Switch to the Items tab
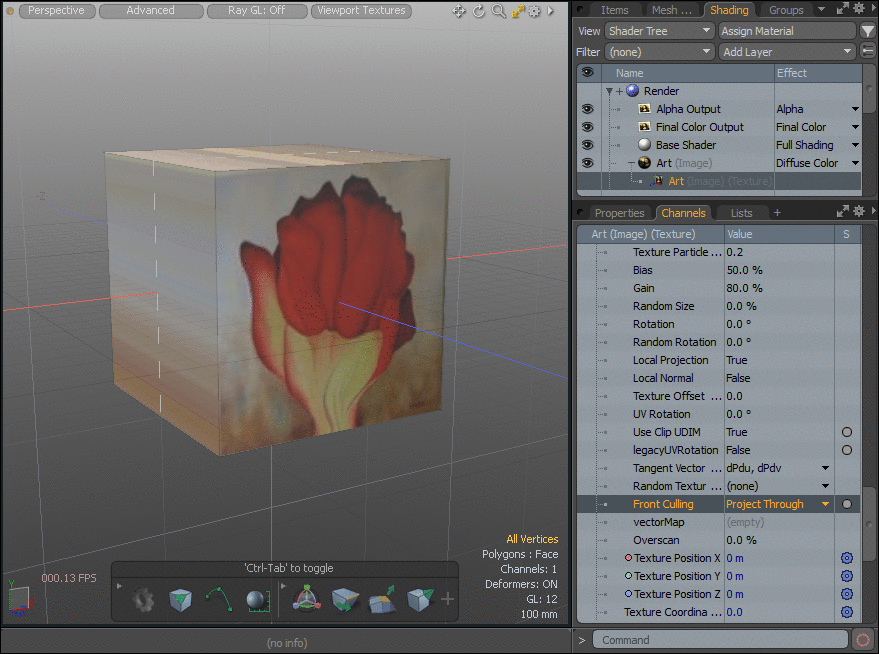 pyautogui.click(x=614, y=9)
